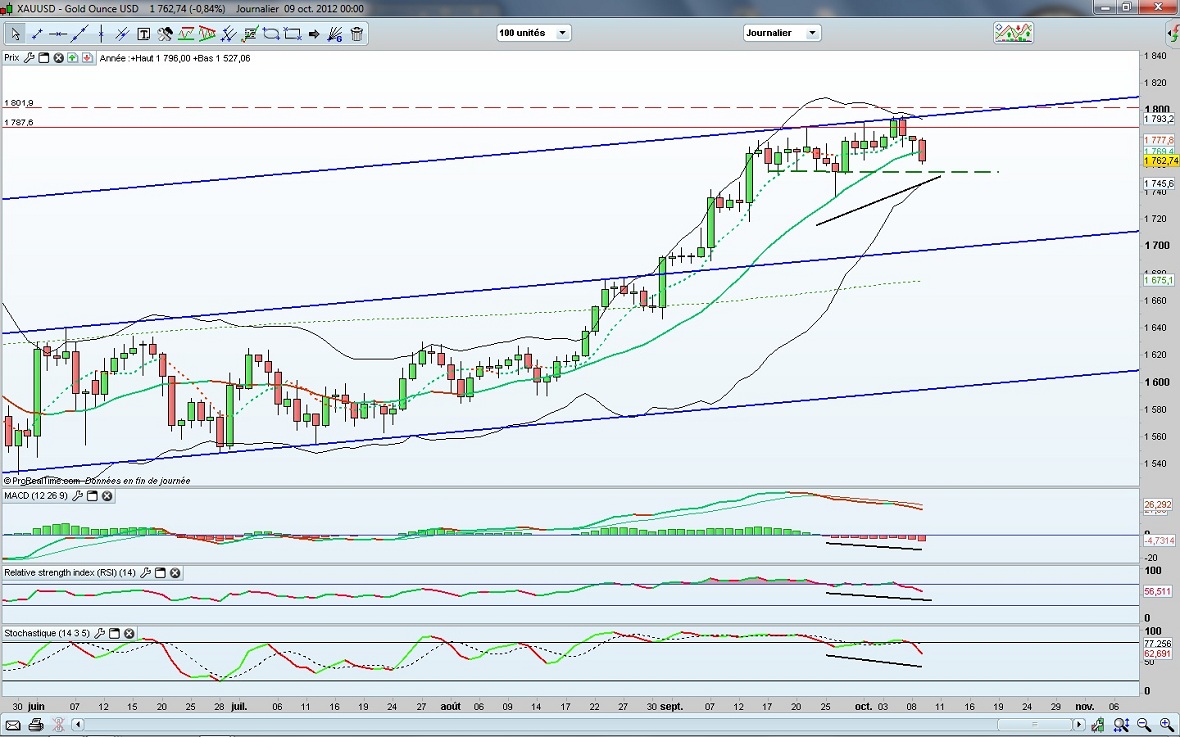1180x737 pixels.
Task: Select the arrow cursor tool
Action: point(15,34)
